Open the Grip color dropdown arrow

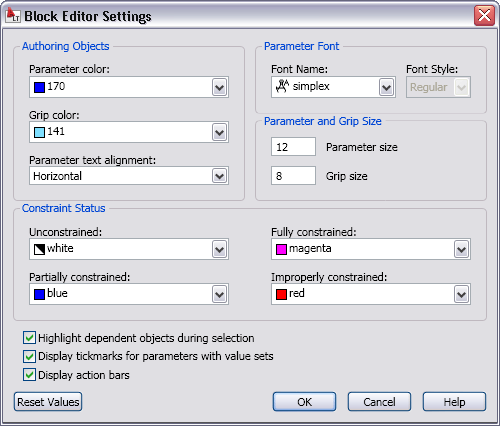pyautogui.click(x=219, y=132)
